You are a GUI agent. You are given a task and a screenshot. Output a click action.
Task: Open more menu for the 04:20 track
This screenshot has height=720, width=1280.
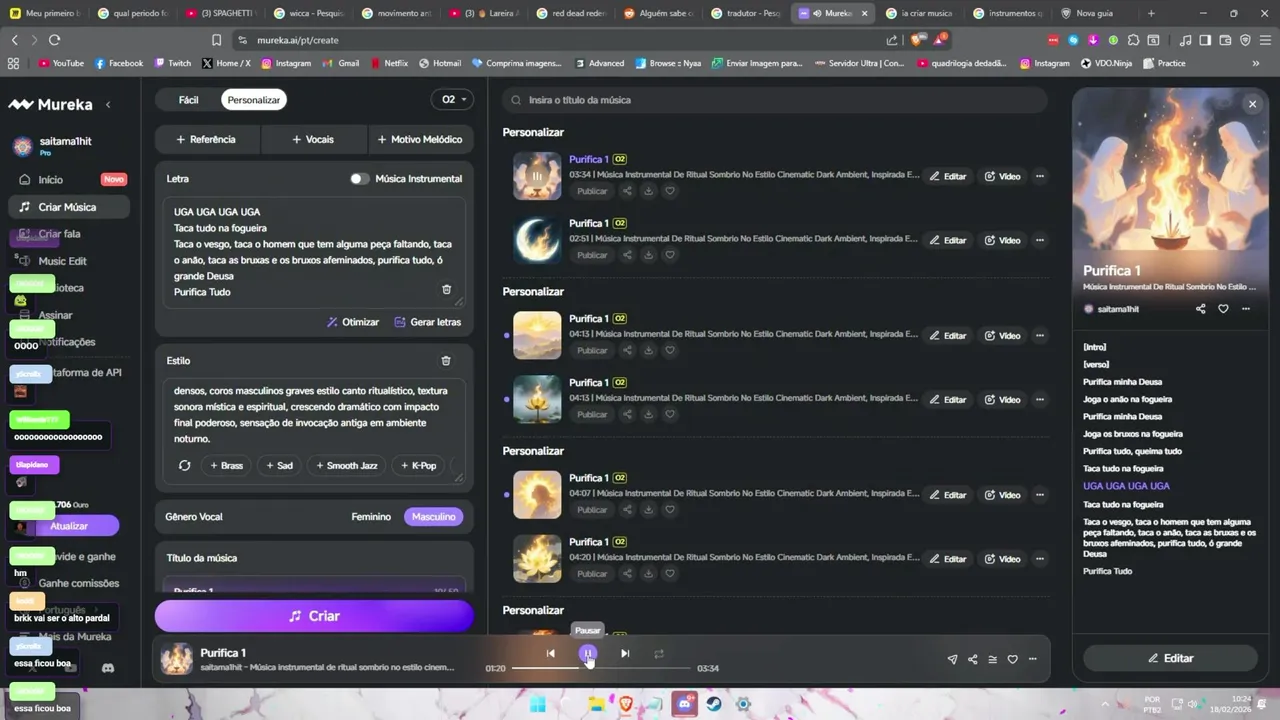point(1040,559)
